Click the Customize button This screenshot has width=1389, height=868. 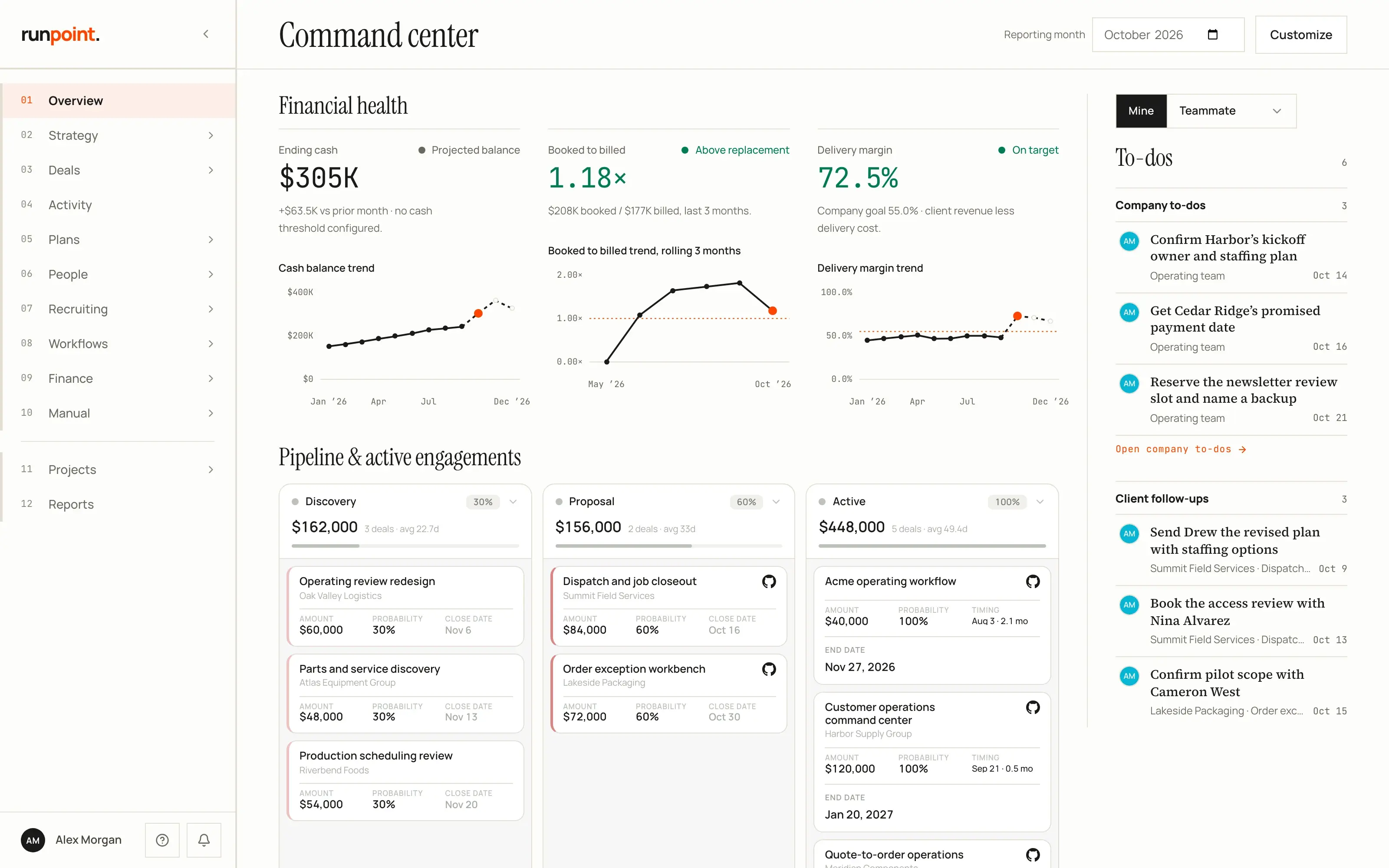pyautogui.click(x=1300, y=34)
